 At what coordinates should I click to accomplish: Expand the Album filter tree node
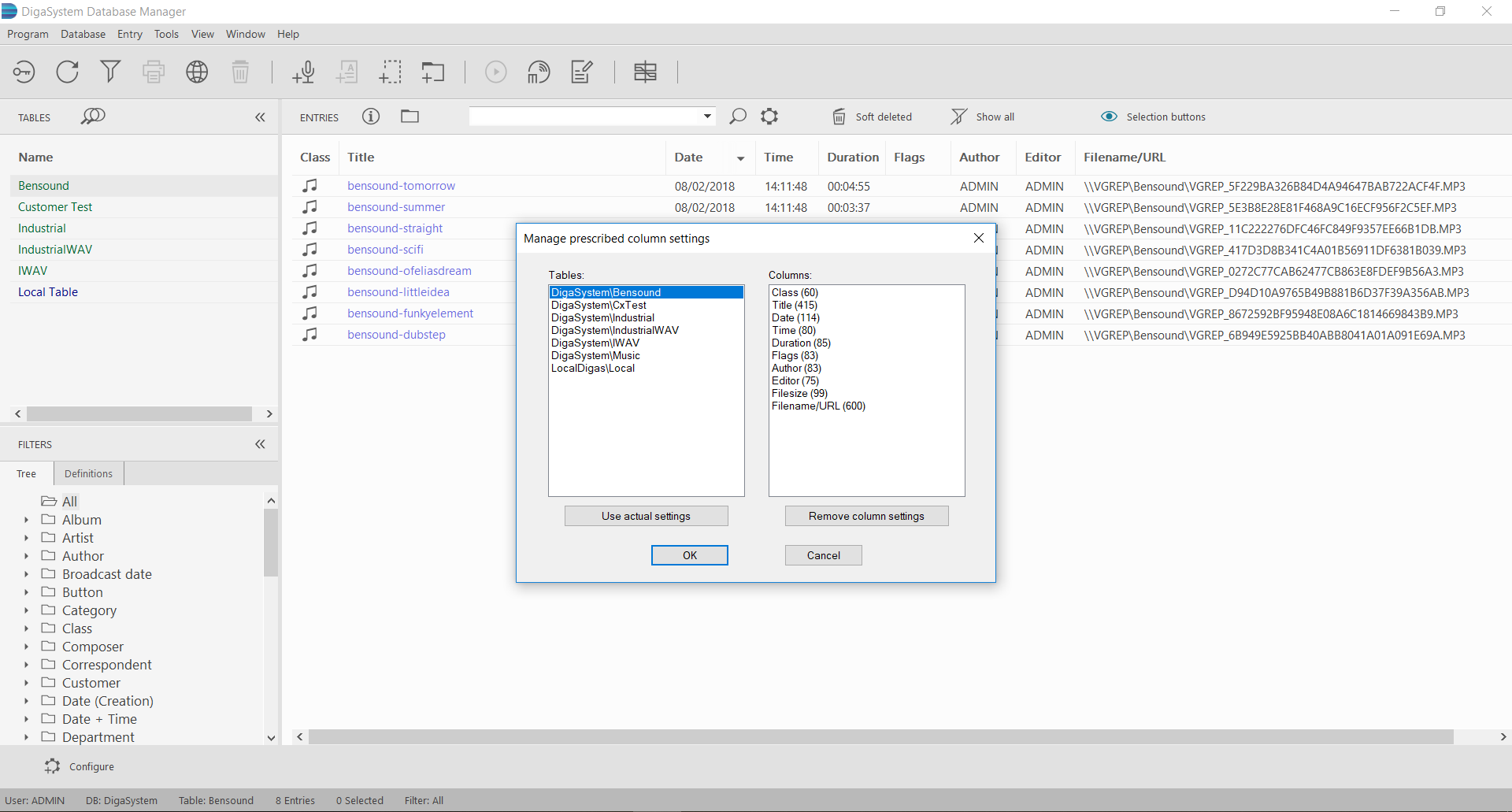26,520
